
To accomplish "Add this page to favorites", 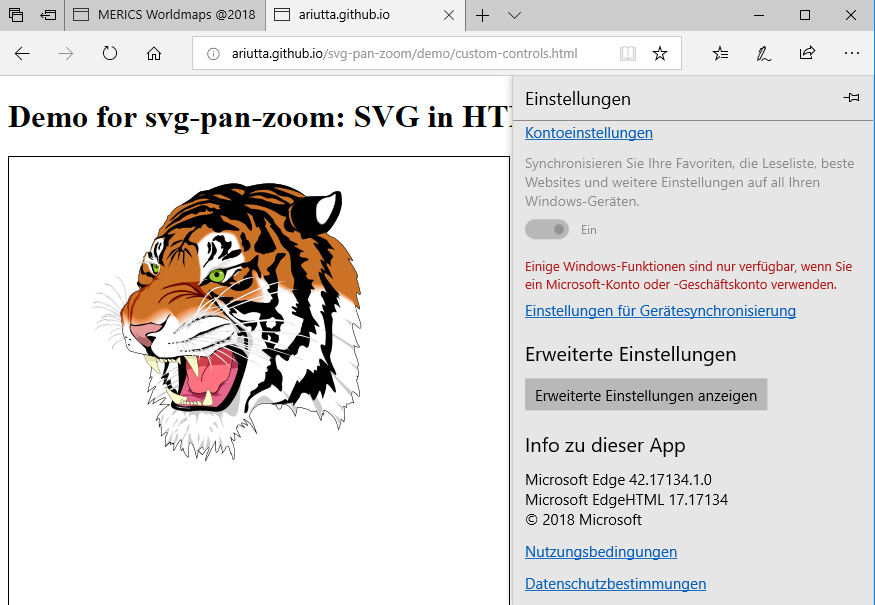I will tap(660, 53).
